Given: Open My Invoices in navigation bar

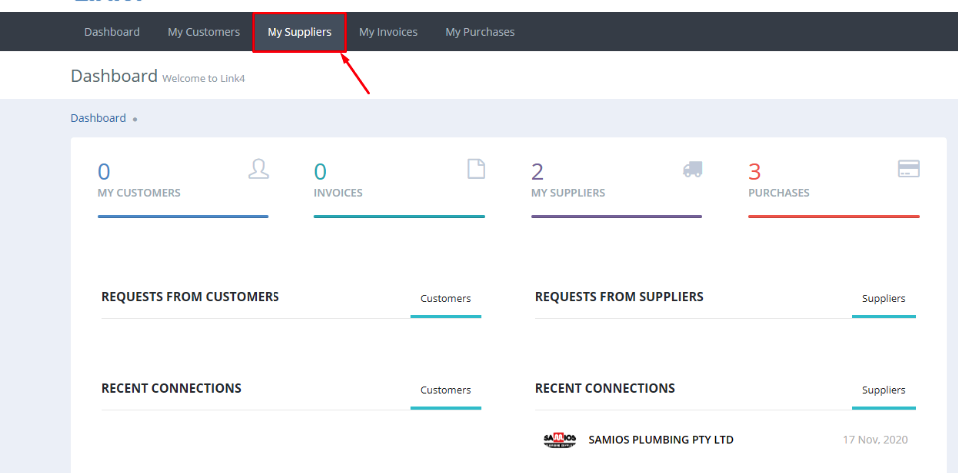Looking at the screenshot, I should 388,32.
